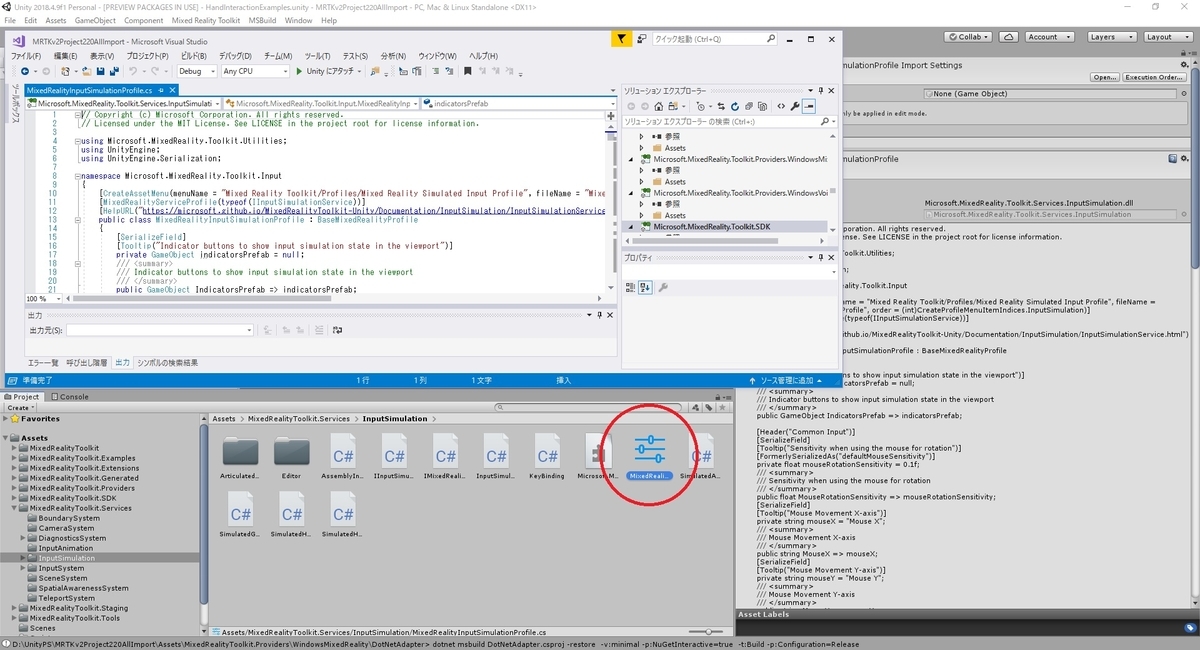
Task: Toggle Alphabetical sort in Properties panel
Action: [645, 288]
